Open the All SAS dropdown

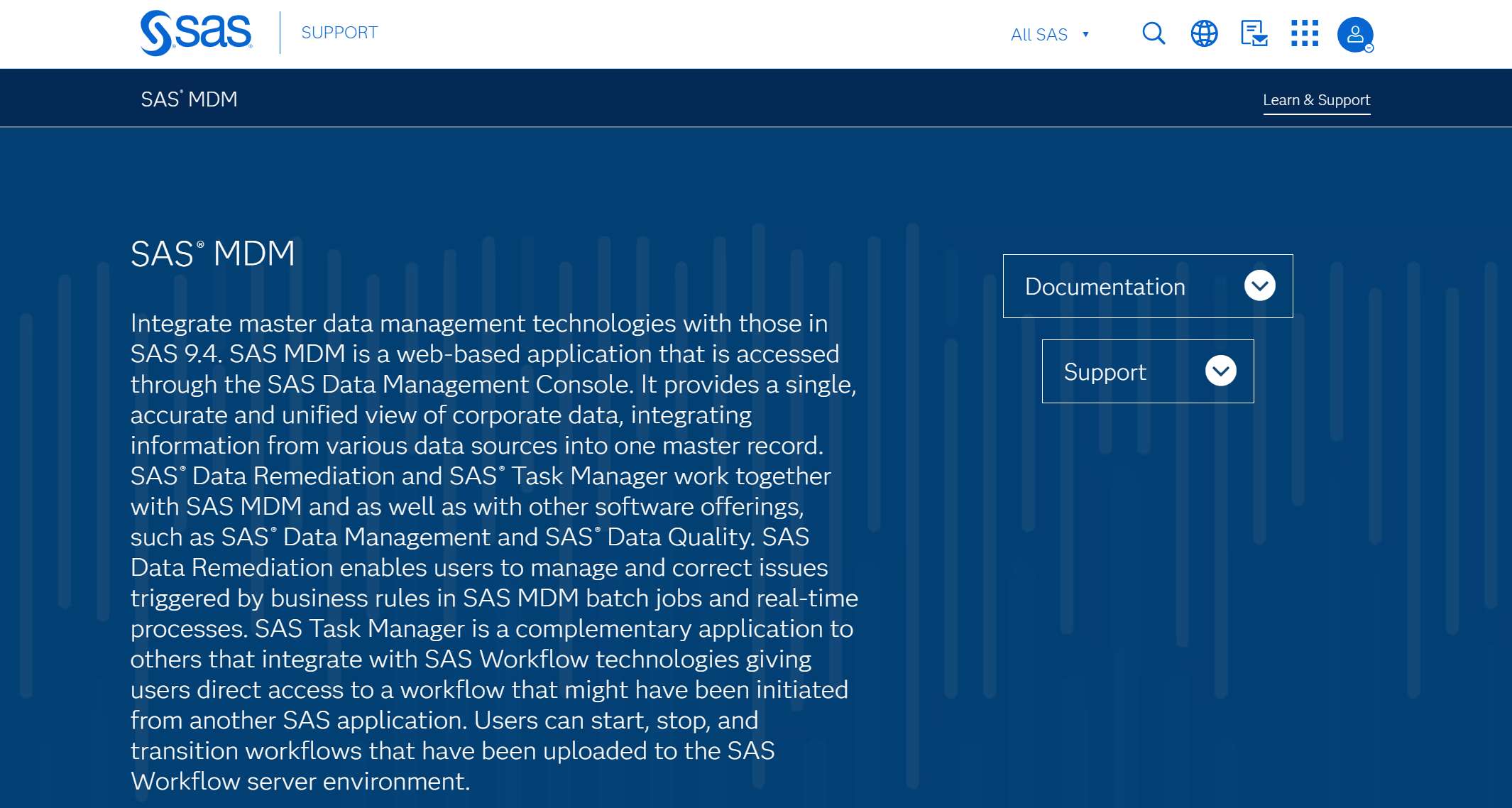pyautogui.click(x=1039, y=34)
